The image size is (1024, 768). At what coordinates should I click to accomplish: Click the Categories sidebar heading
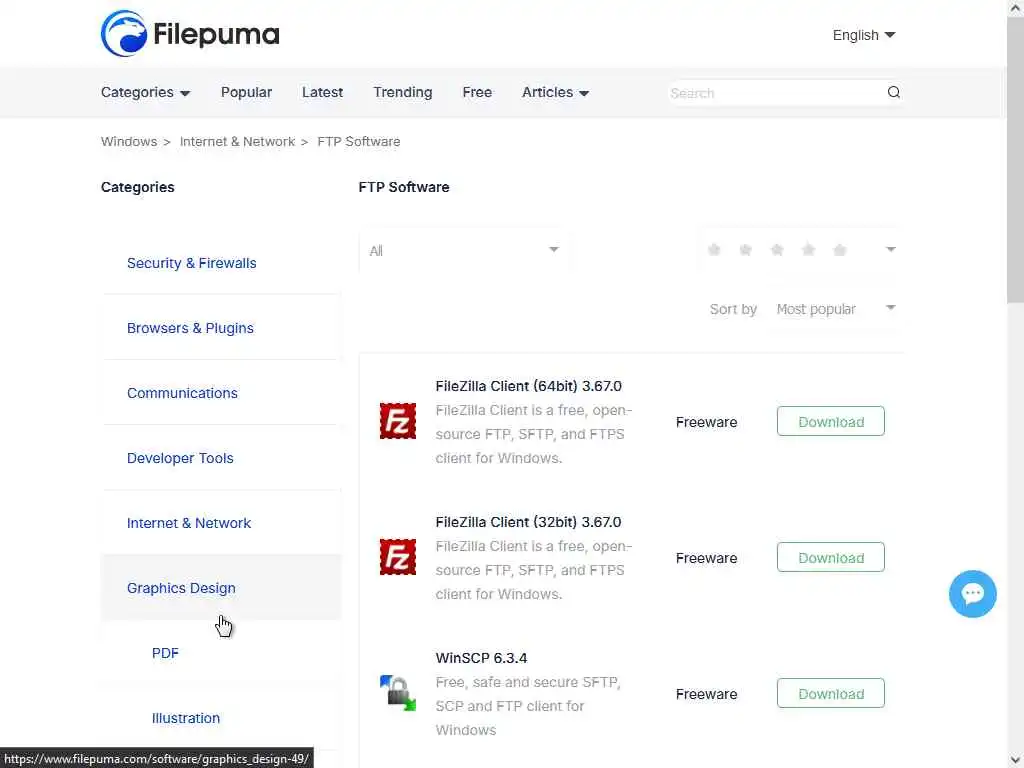137,187
